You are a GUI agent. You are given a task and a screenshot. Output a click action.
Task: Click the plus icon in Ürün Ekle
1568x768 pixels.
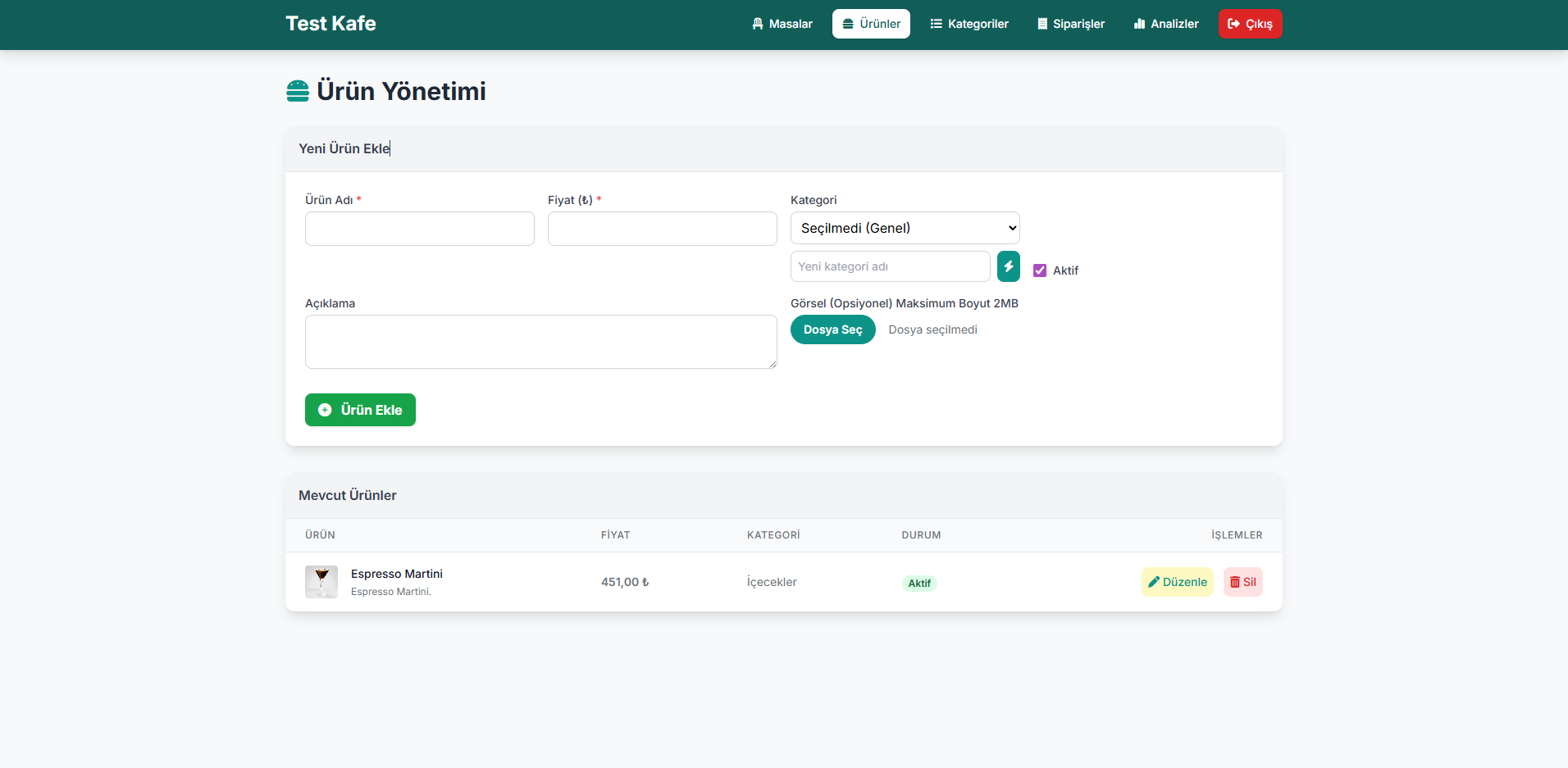(325, 410)
